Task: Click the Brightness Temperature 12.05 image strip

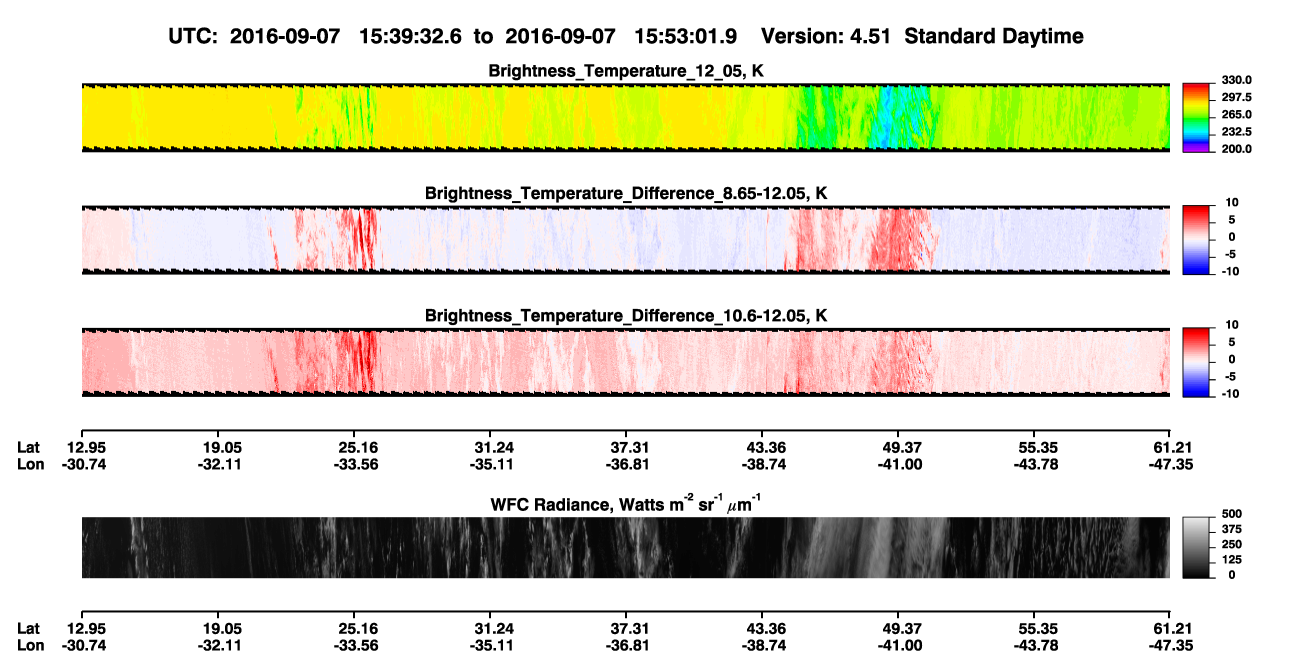Action: (x=625, y=117)
